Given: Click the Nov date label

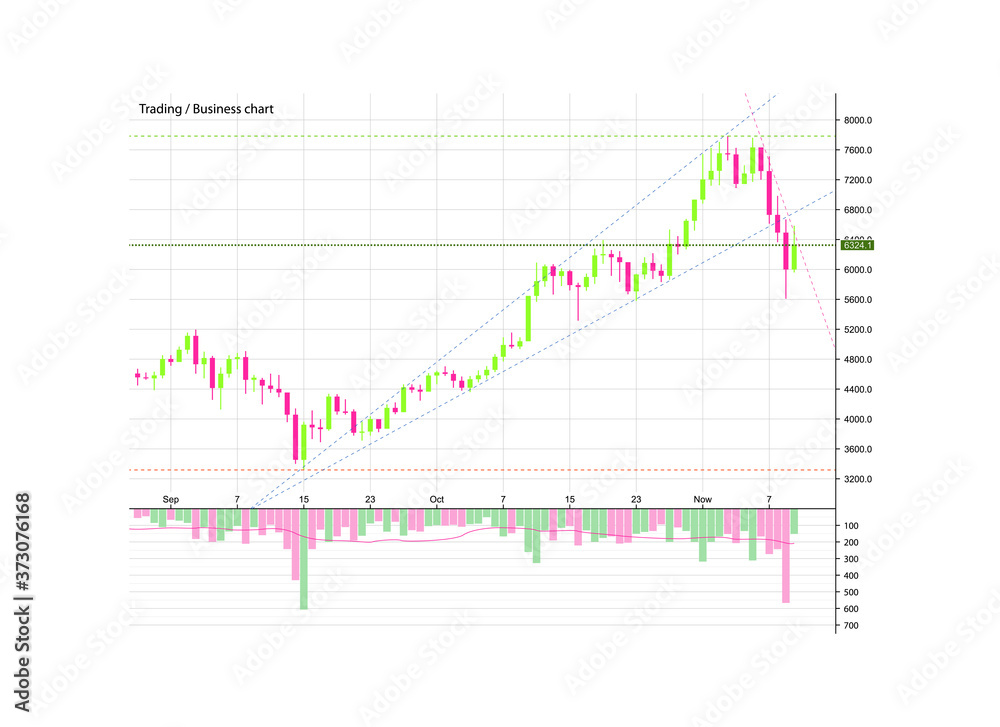Looking at the screenshot, I should 702,499.
